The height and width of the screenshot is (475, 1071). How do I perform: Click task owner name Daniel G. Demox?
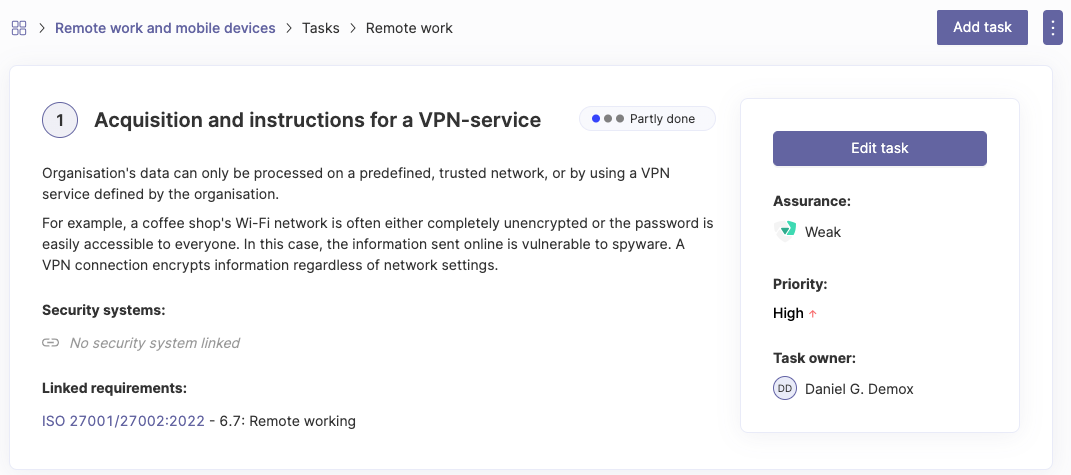tap(859, 388)
